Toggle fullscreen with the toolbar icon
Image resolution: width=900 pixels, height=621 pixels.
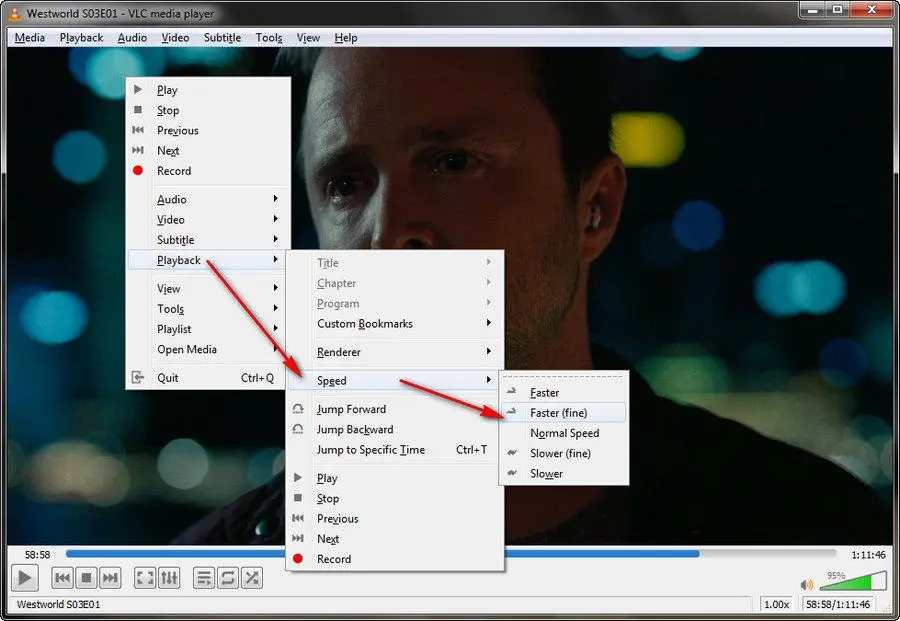pos(145,578)
